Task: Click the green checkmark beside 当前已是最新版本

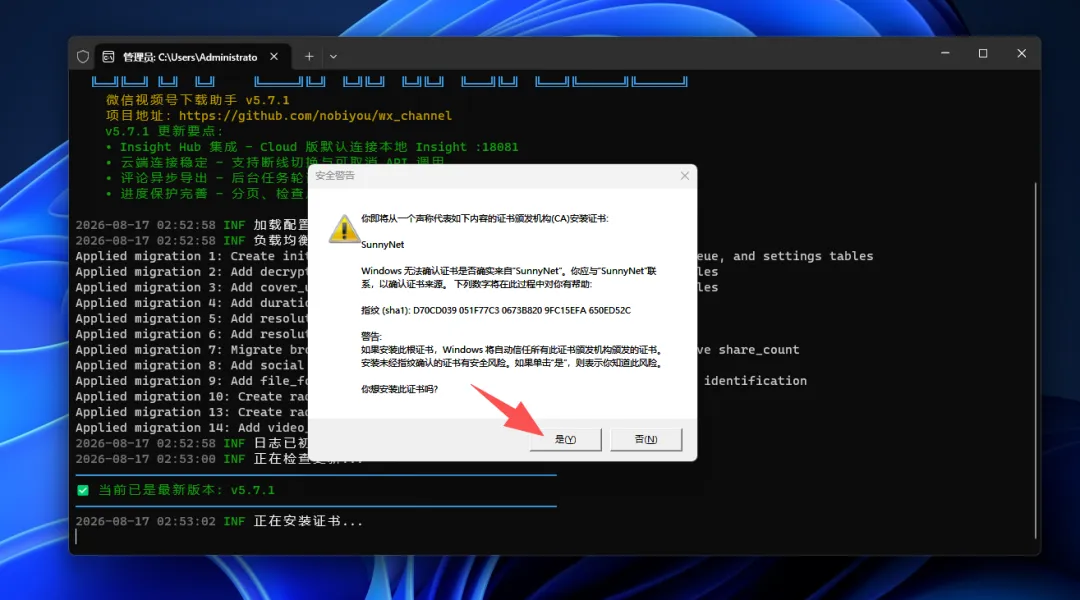Action: [x=83, y=490]
